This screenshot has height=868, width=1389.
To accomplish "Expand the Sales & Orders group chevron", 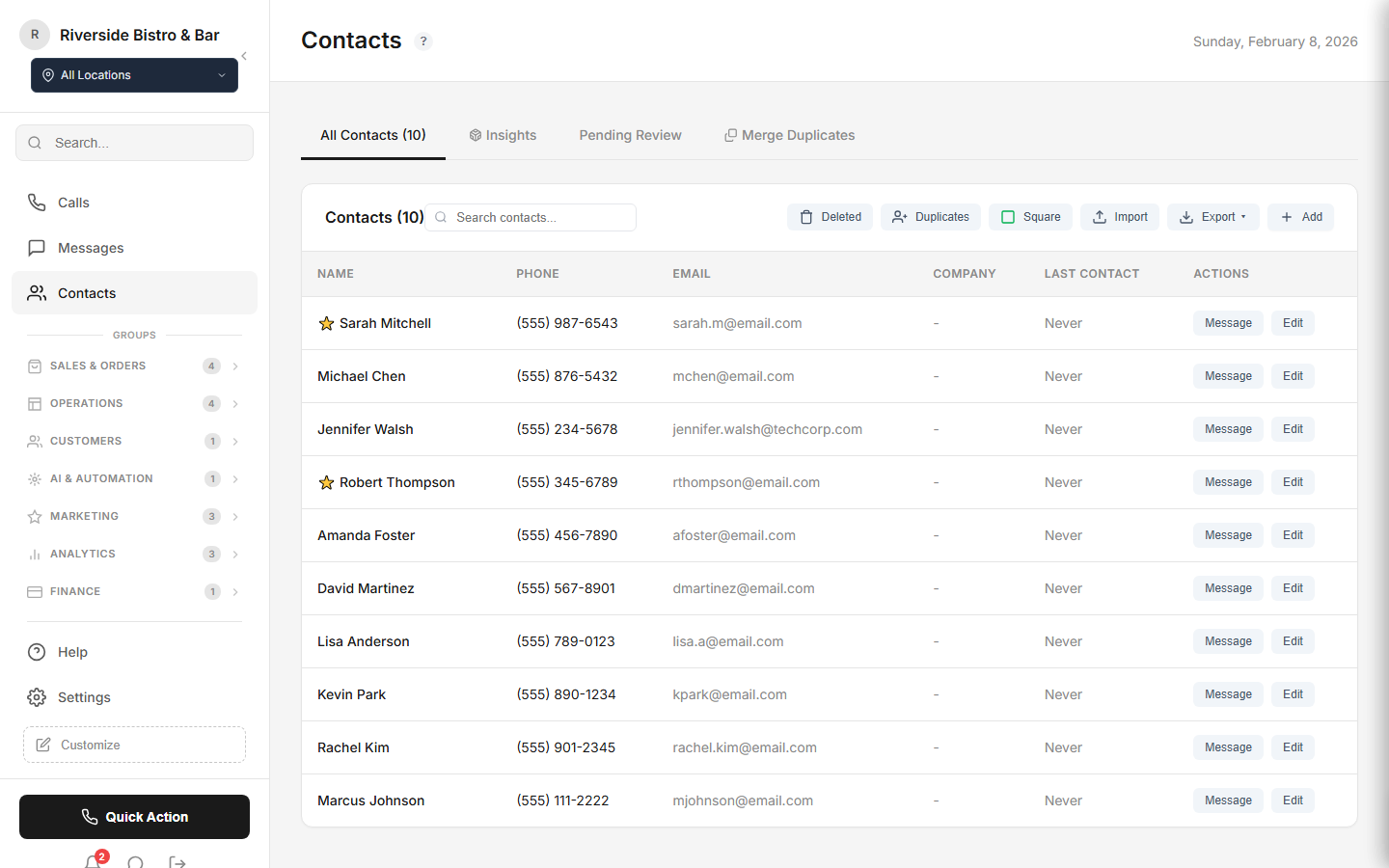I will [234, 366].
